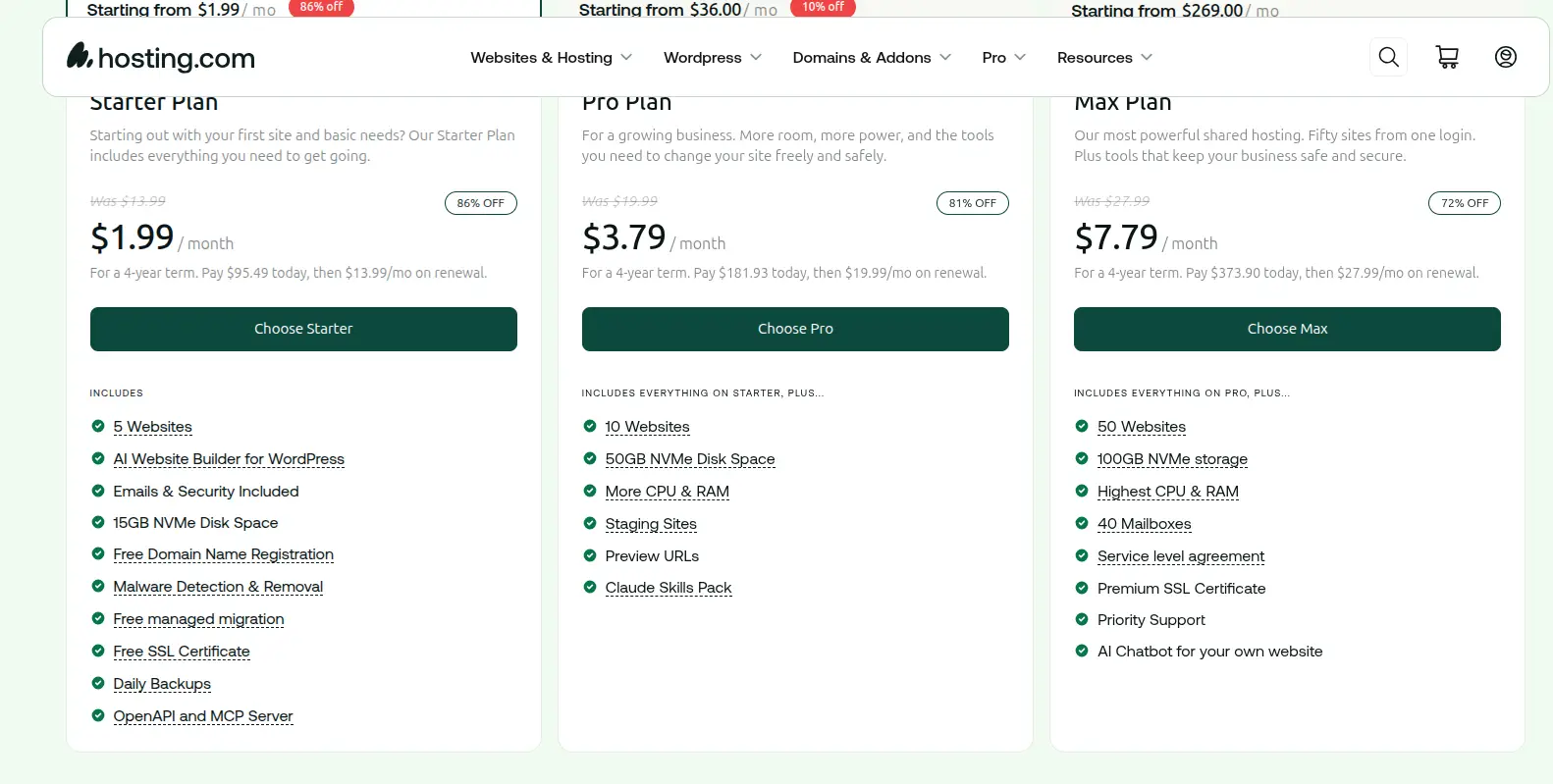This screenshot has width=1553, height=784.
Task: Open the 5 Websites feature link
Action: (x=152, y=427)
